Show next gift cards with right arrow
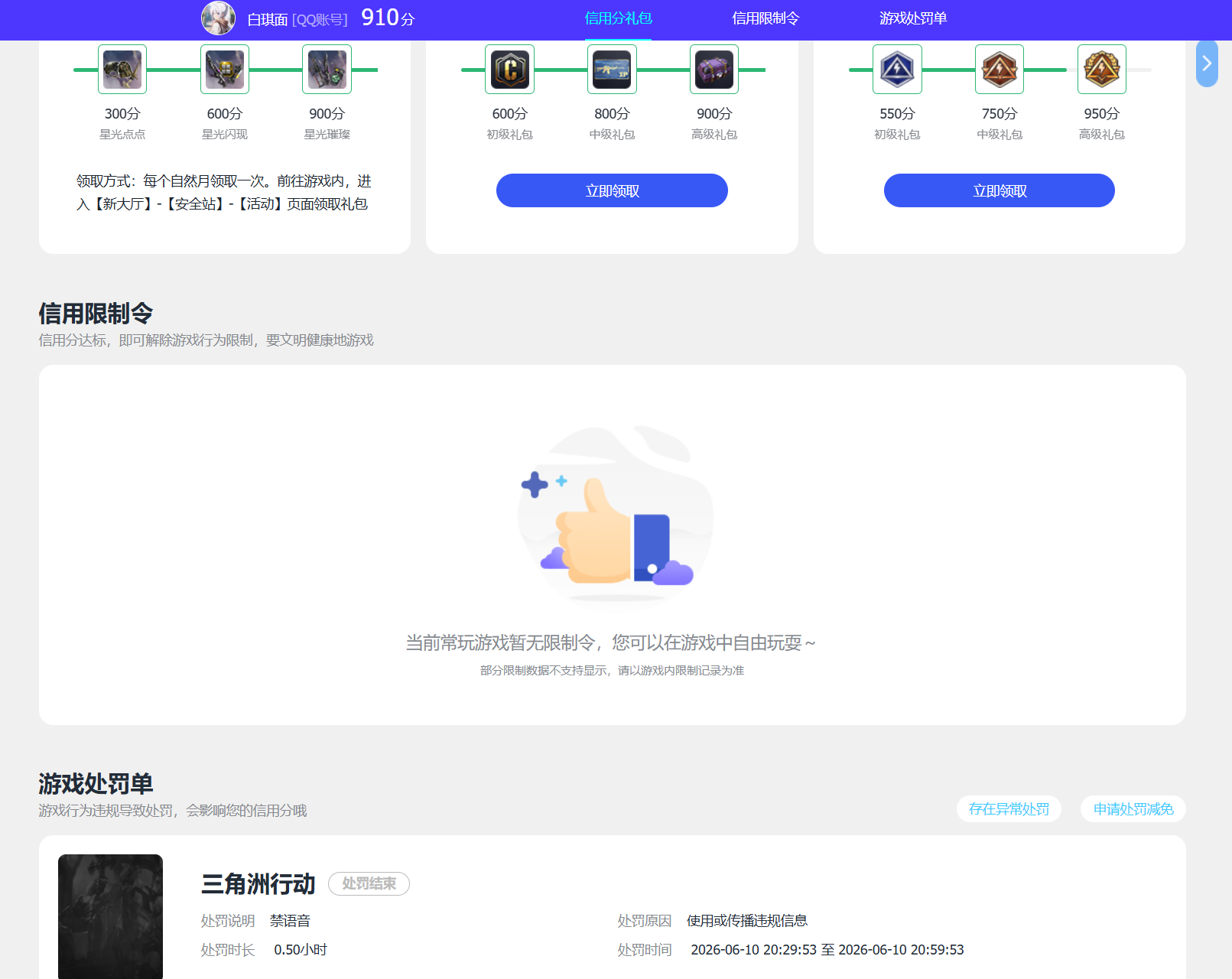Viewport: 1232px width, 979px height. [1207, 63]
